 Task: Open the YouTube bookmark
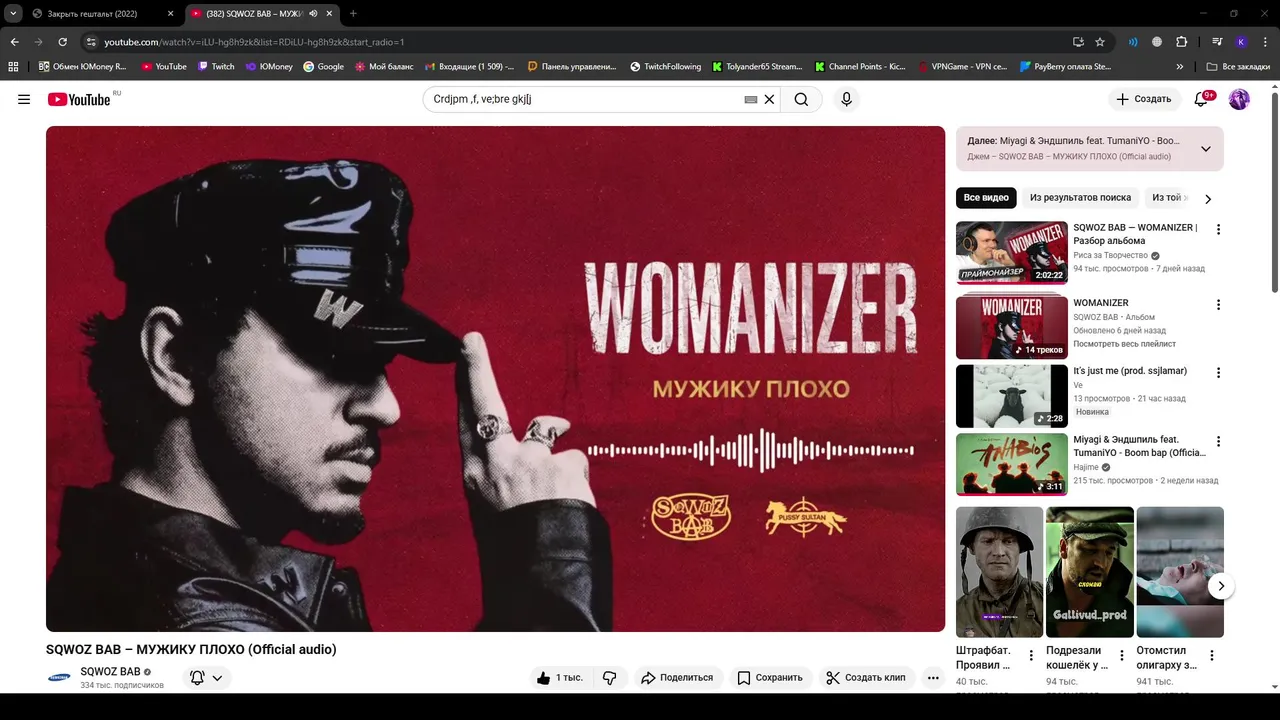(164, 66)
